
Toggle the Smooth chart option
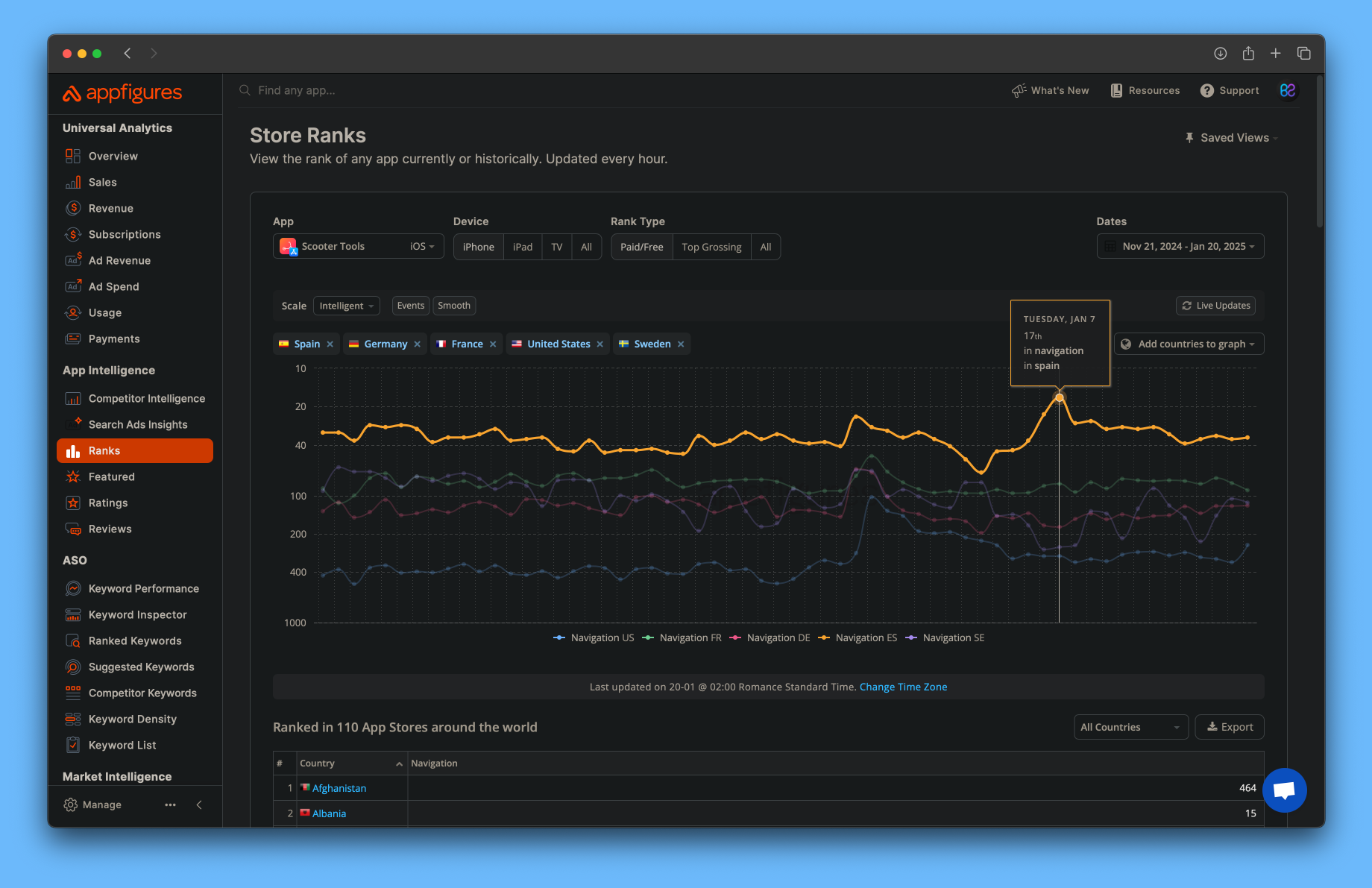pyautogui.click(x=454, y=306)
